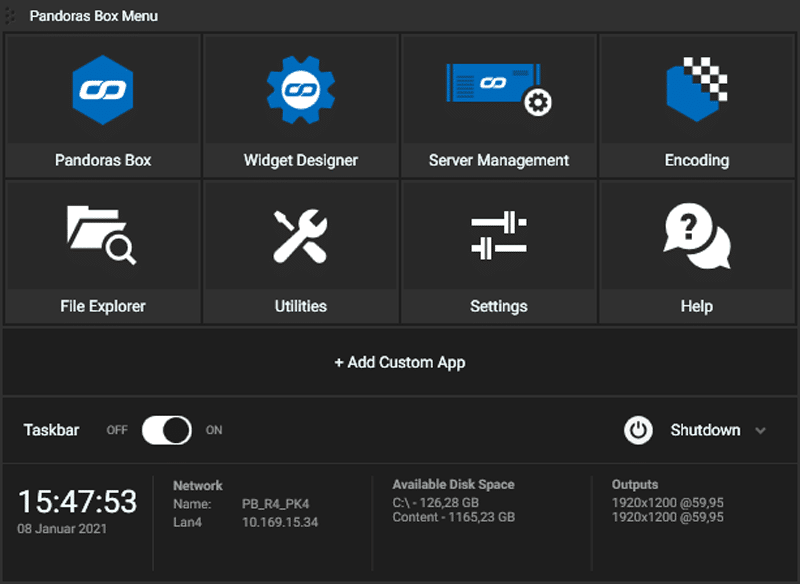Toggle the Taskbar switch
The height and width of the screenshot is (584, 800).
166,430
